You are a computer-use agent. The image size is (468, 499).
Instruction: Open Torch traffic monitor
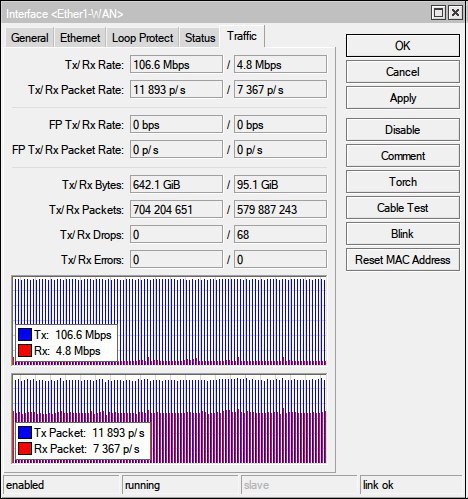[403, 182]
